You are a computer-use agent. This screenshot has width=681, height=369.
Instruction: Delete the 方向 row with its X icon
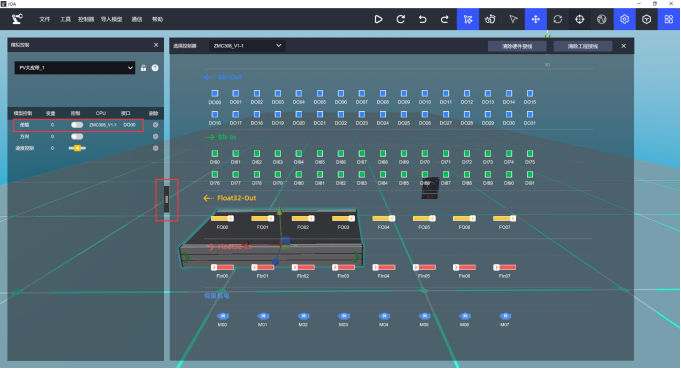pos(155,136)
